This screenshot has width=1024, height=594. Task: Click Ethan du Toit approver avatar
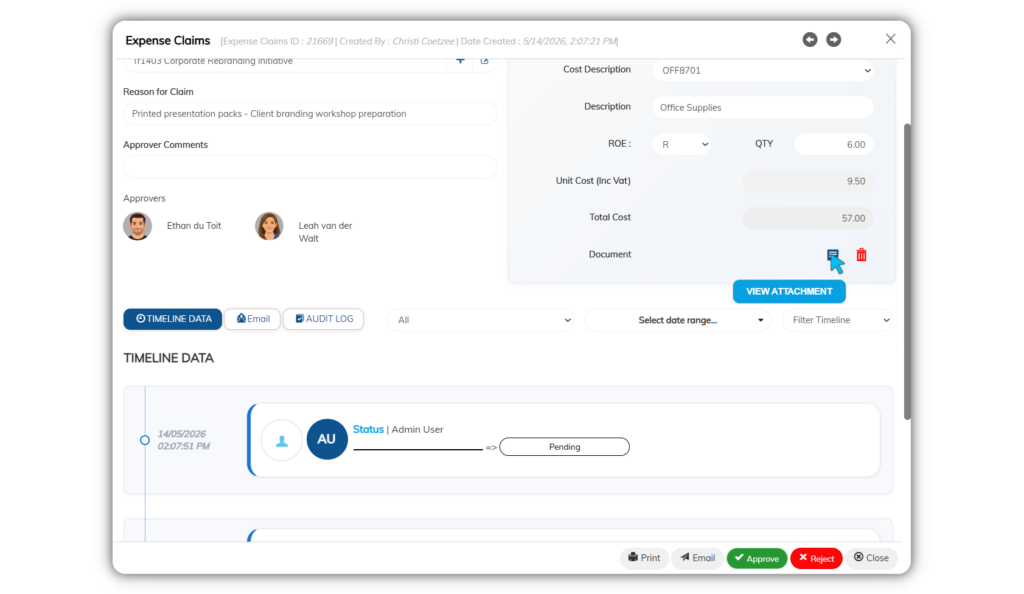click(x=138, y=226)
